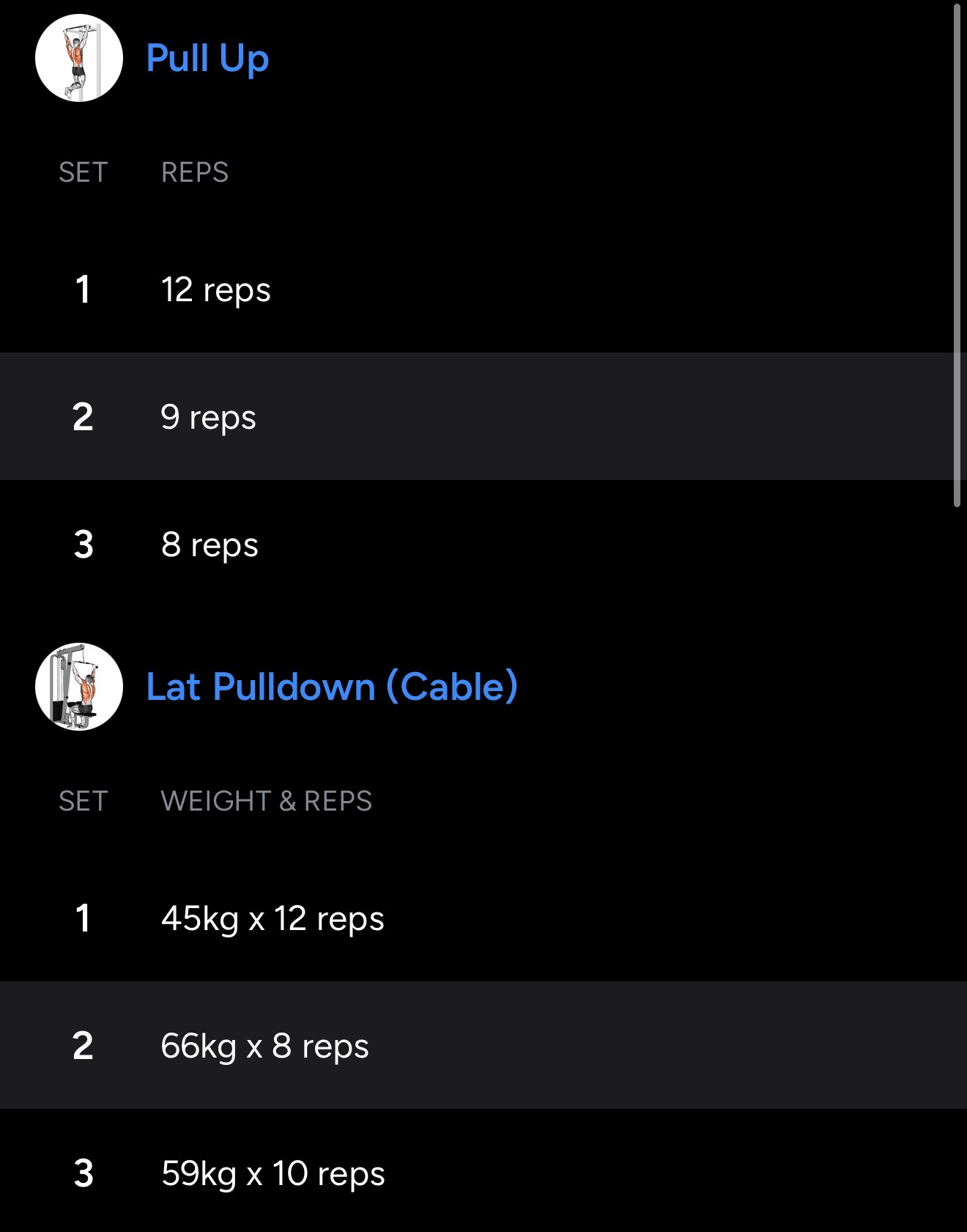
Task: Click the REPS column header
Action: [195, 172]
